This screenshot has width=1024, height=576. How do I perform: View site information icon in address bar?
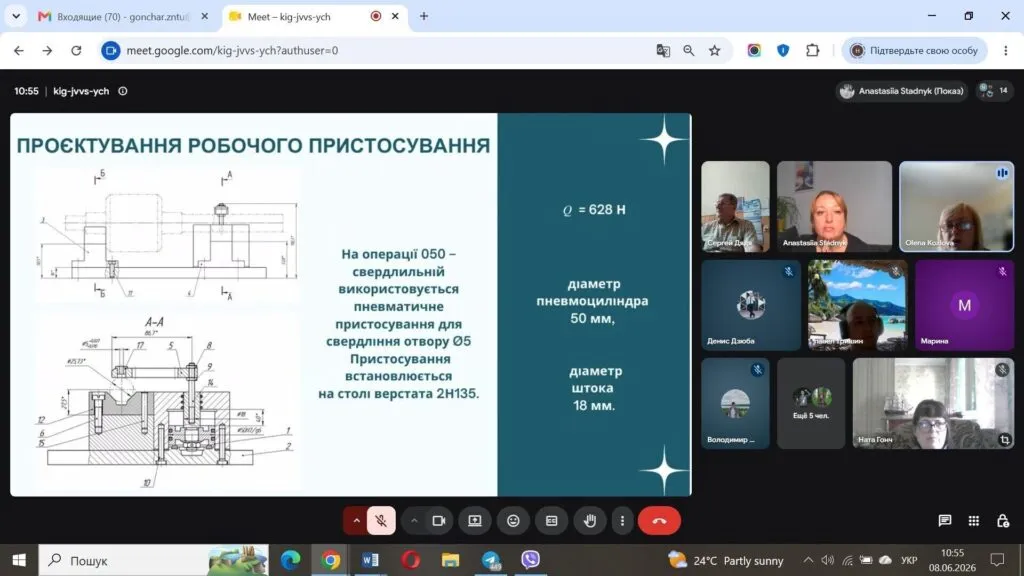tap(111, 50)
